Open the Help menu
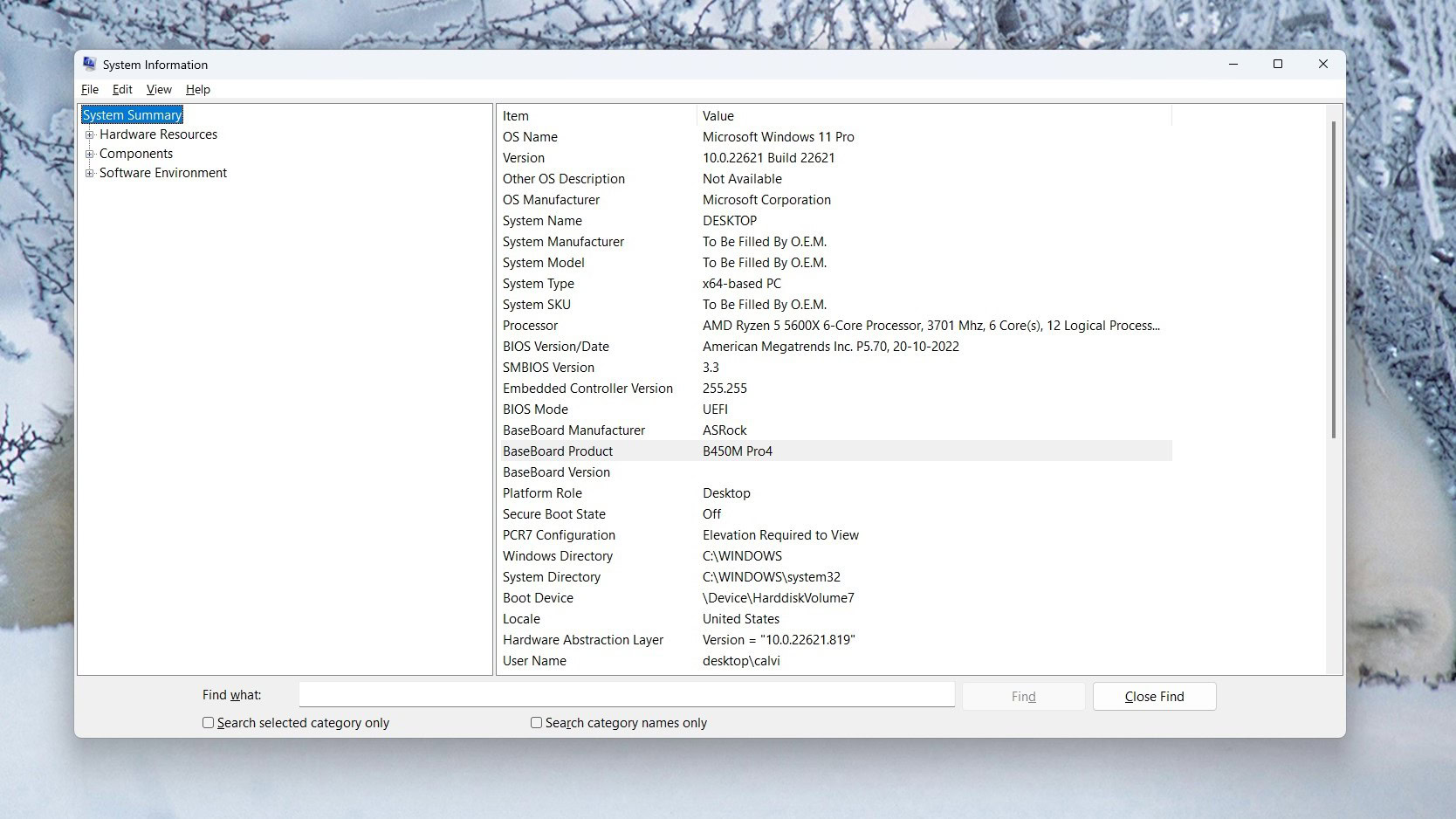The height and width of the screenshot is (819, 1456). pos(198,89)
